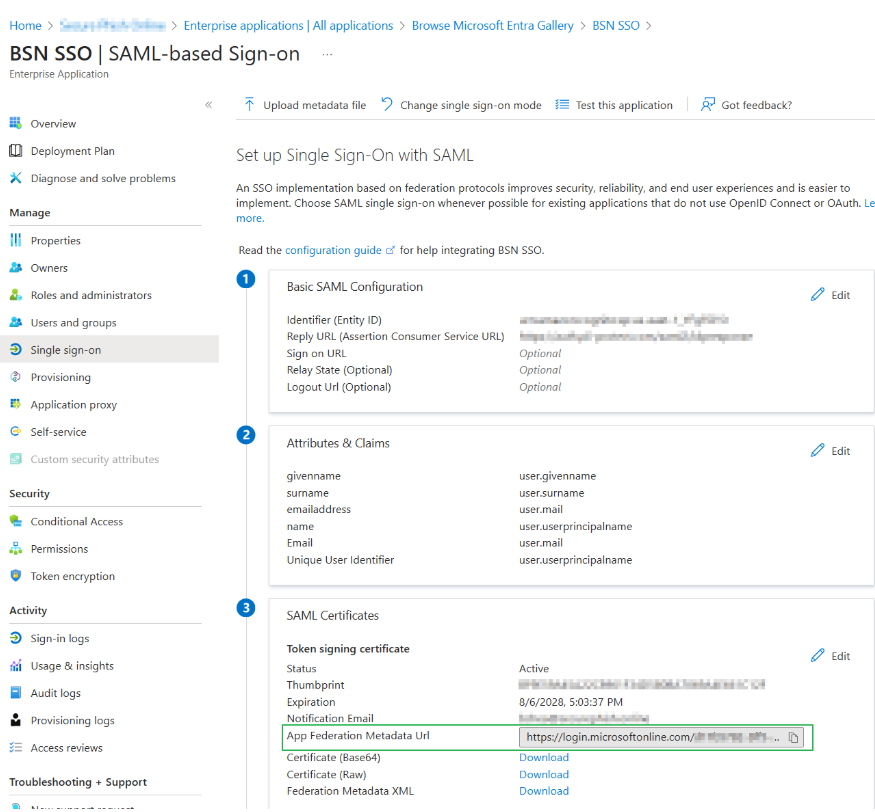Go to Home breadcrumb
This screenshot has width=875, height=812.
[25, 26]
